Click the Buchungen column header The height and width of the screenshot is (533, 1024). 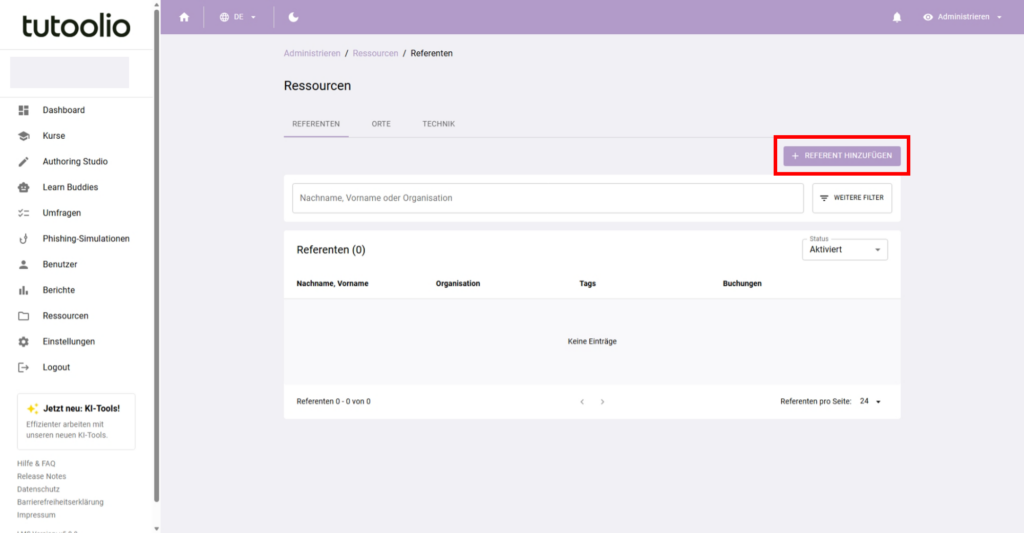(742, 283)
